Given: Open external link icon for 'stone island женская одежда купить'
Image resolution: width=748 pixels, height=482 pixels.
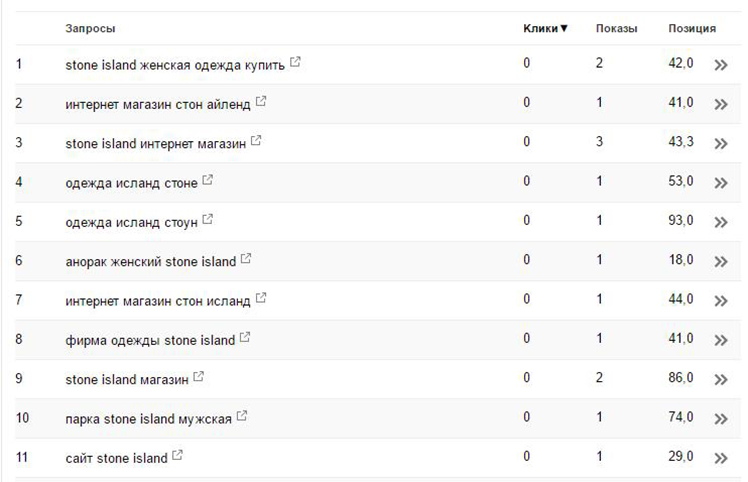Looking at the screenshot, I should point(295,62).
